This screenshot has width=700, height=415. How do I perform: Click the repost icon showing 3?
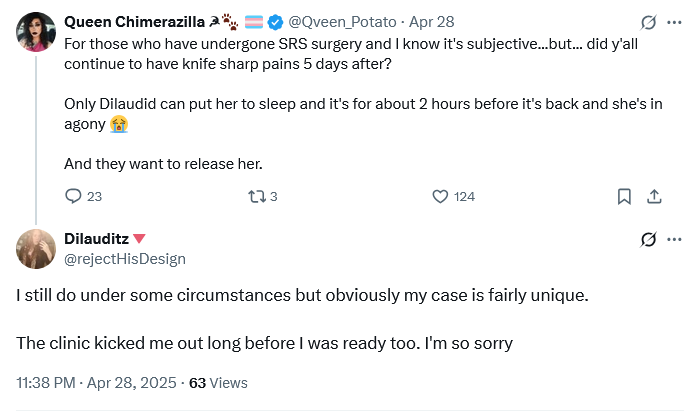pyautogui.click(x=257, y=196)
